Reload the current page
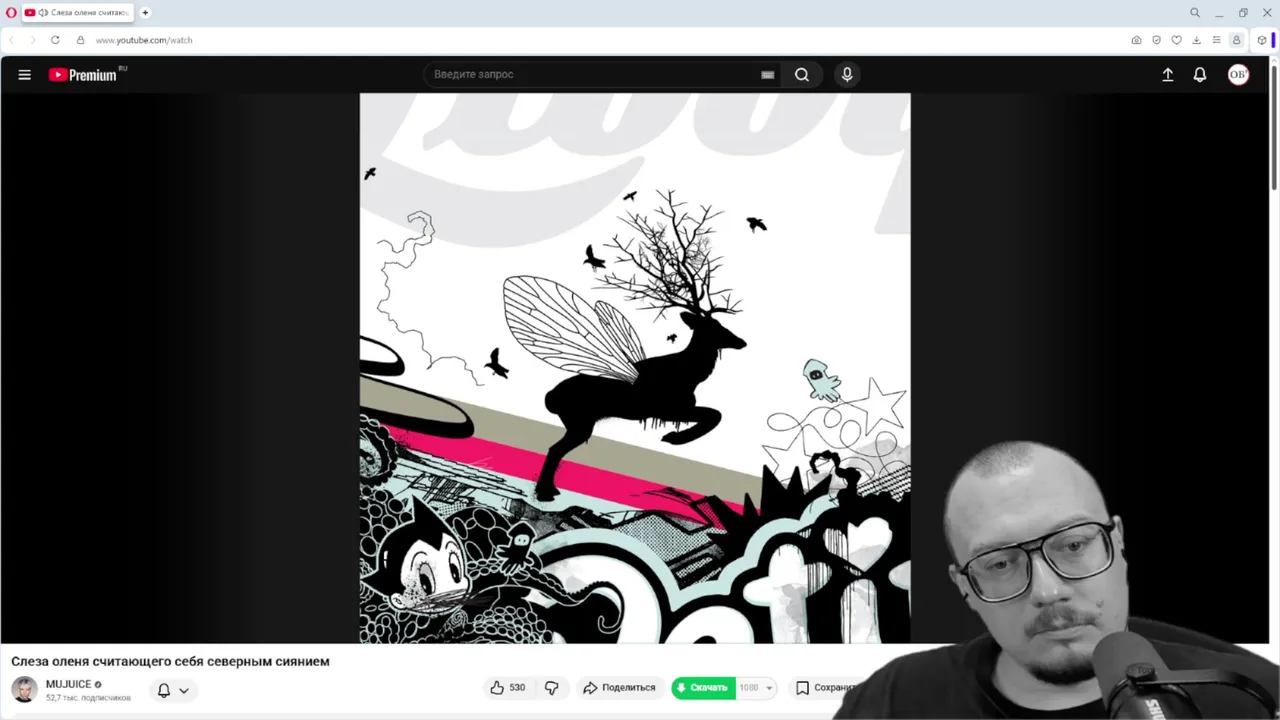This screenshot has height=720, width=1280. pos(55,40)
